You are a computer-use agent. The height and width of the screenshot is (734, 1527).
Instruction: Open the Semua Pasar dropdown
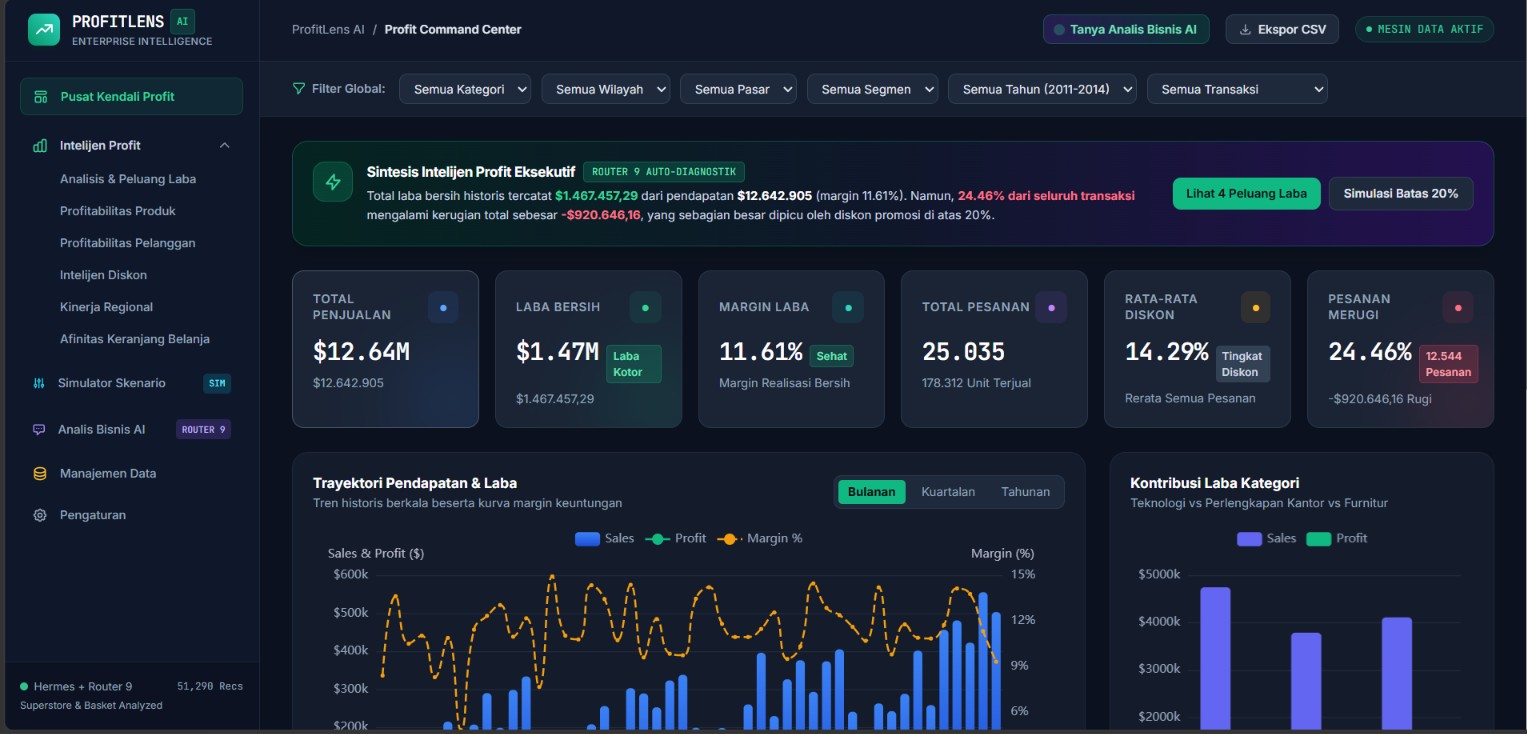[x=738, y=89]
